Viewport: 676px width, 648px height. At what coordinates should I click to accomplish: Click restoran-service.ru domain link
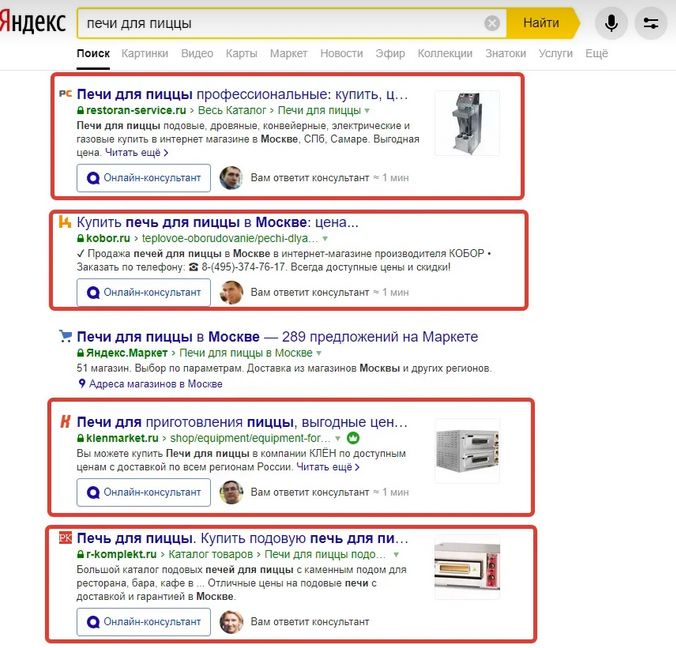tap(136, 110)
